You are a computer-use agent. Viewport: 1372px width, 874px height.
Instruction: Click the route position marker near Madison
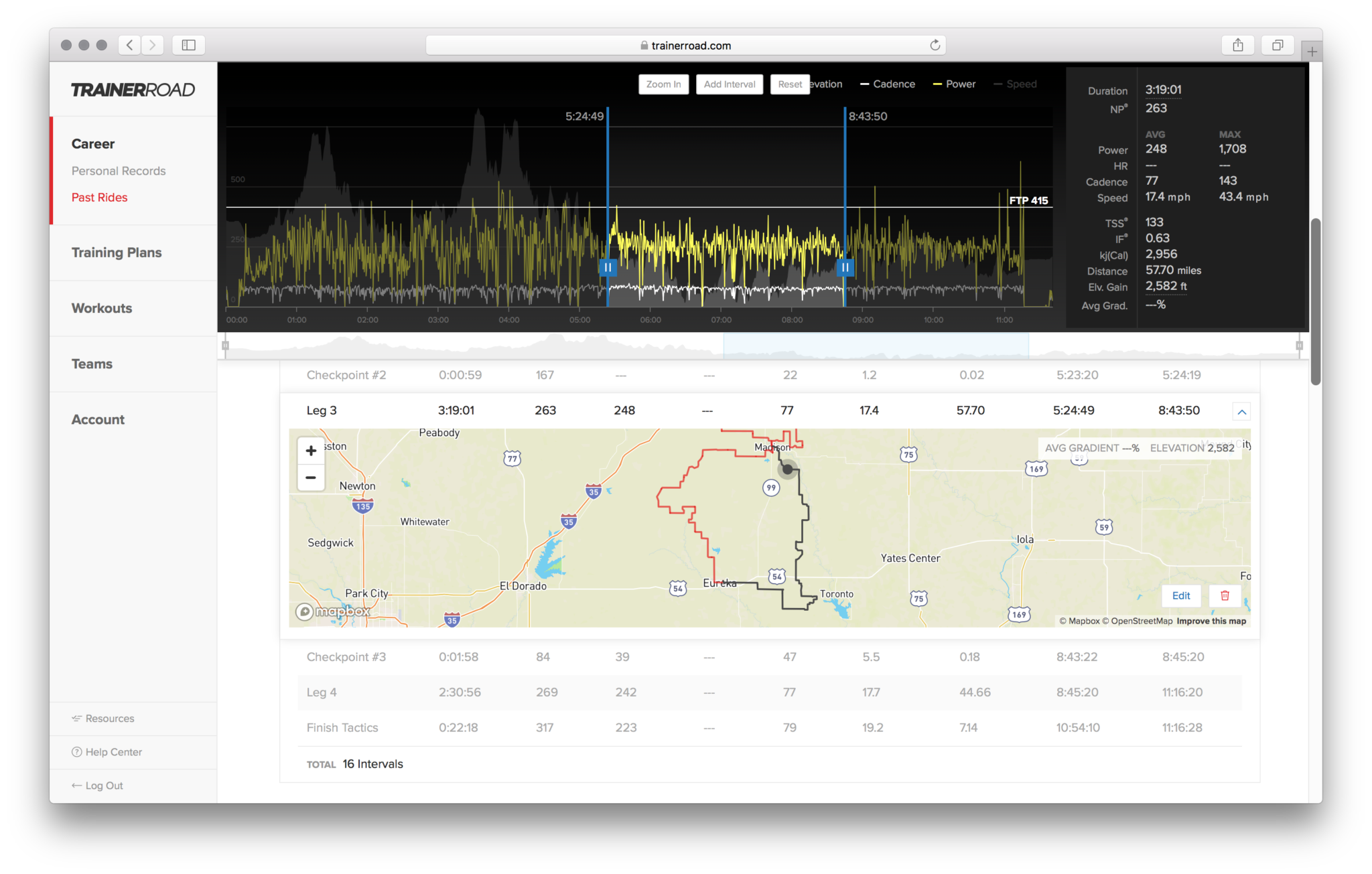coord(788,469)
